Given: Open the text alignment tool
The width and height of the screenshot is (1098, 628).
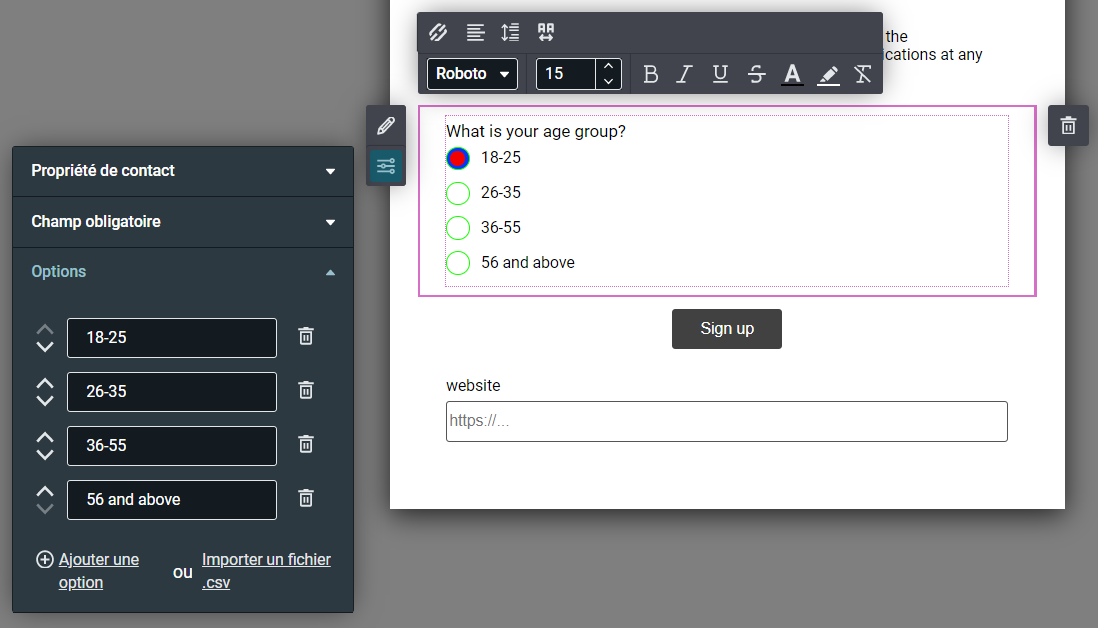Looking at the screenshot, I should pyautogui.click(x=475, y=32).
